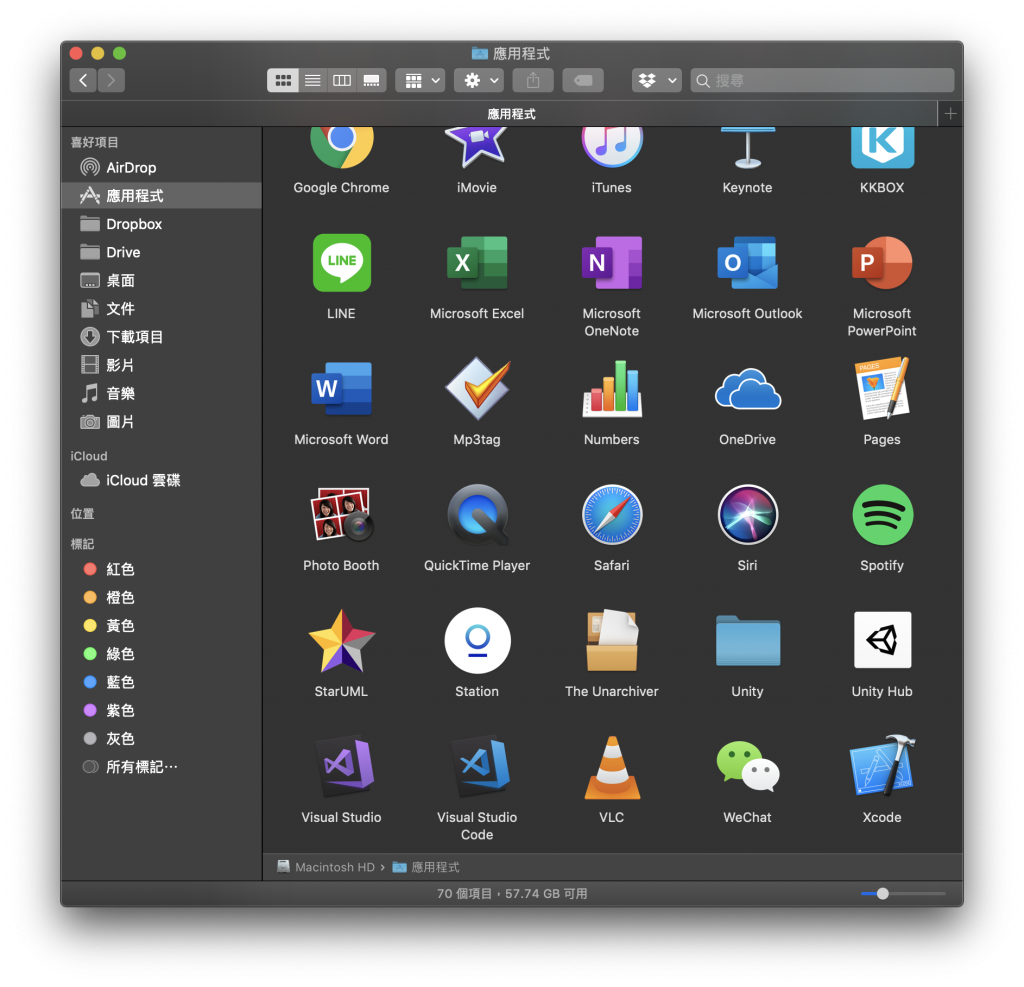Select the Mp3tag icon
This screenshot has height=987, width=1024.
477,389
